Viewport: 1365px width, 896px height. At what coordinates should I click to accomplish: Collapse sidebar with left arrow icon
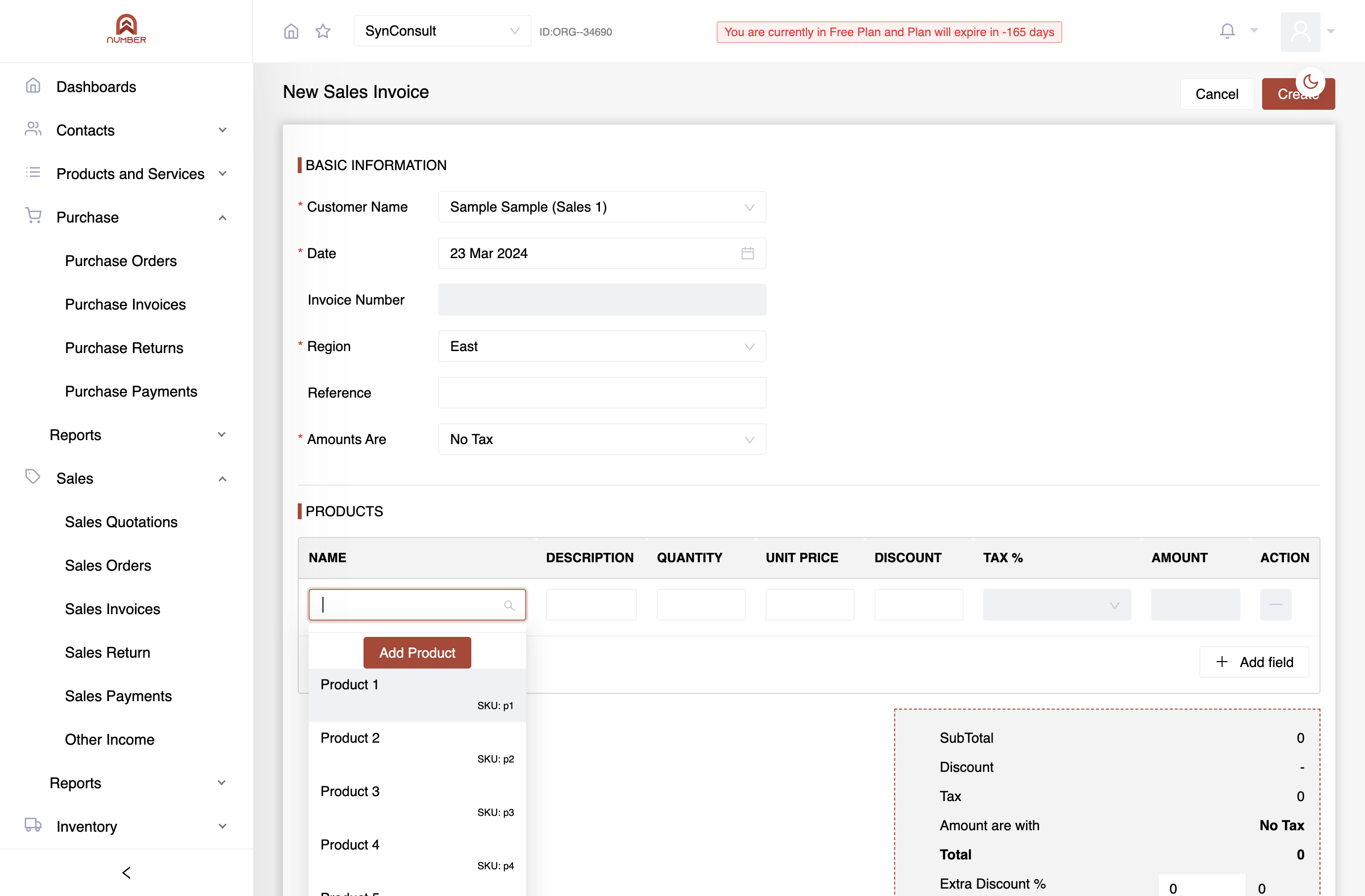pos(127,872)
